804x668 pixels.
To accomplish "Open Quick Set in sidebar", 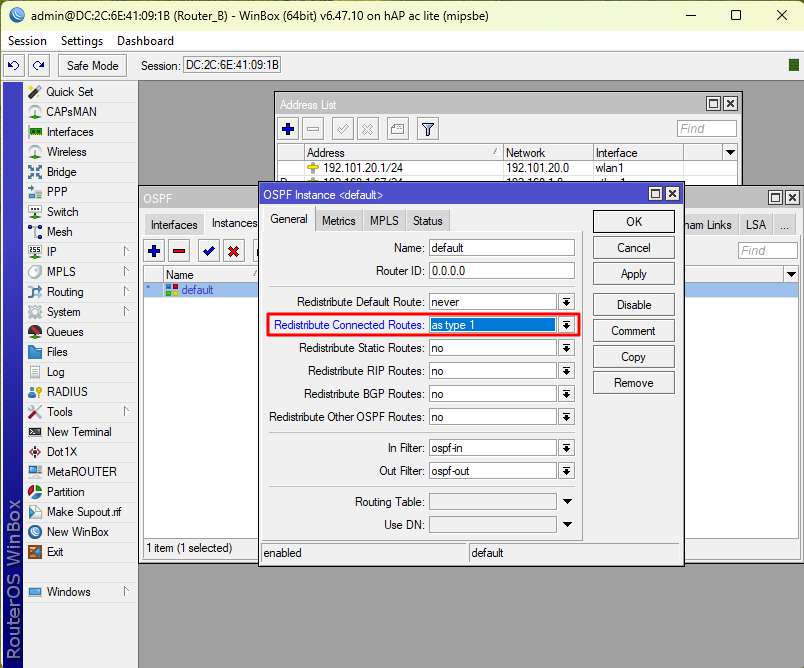I will pos(69,92).
